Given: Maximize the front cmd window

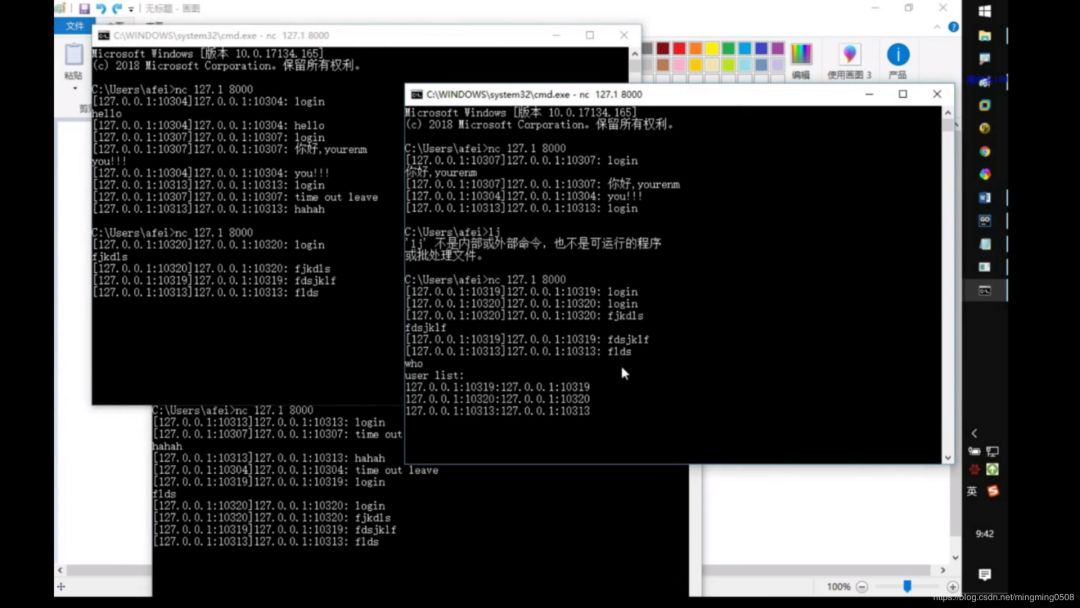Looking at the screenshot, I should pyautogui.click(x=903, y=94).
